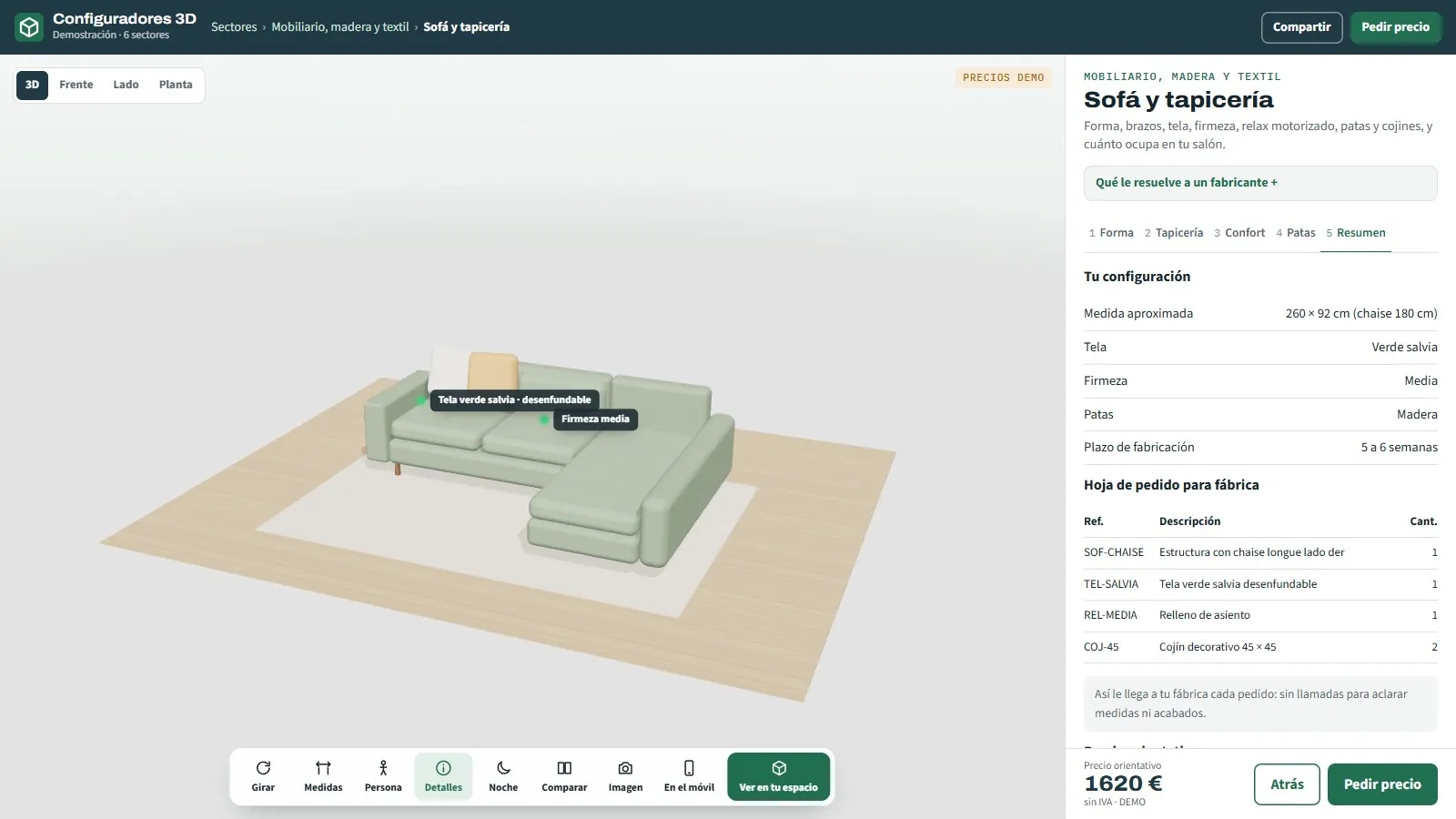Open the Comparar split view
This screenshot has height=819, width=1456.
click(564, 776)
